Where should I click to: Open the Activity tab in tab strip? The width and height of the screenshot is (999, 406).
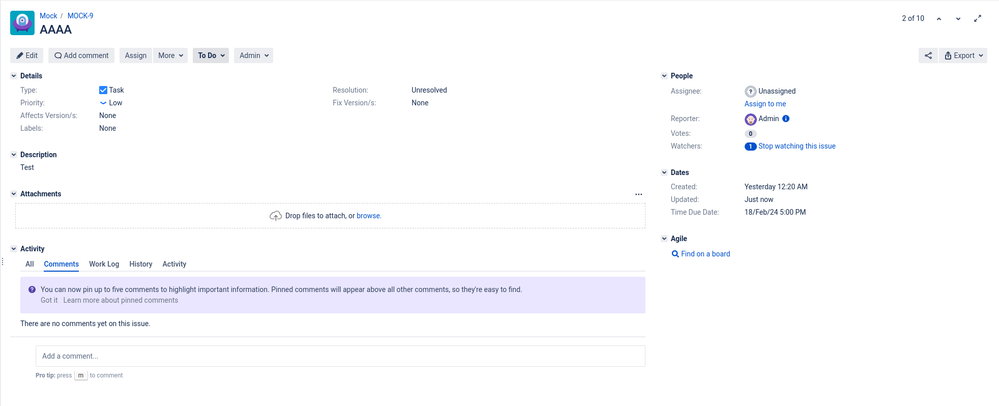coord(174,264)
